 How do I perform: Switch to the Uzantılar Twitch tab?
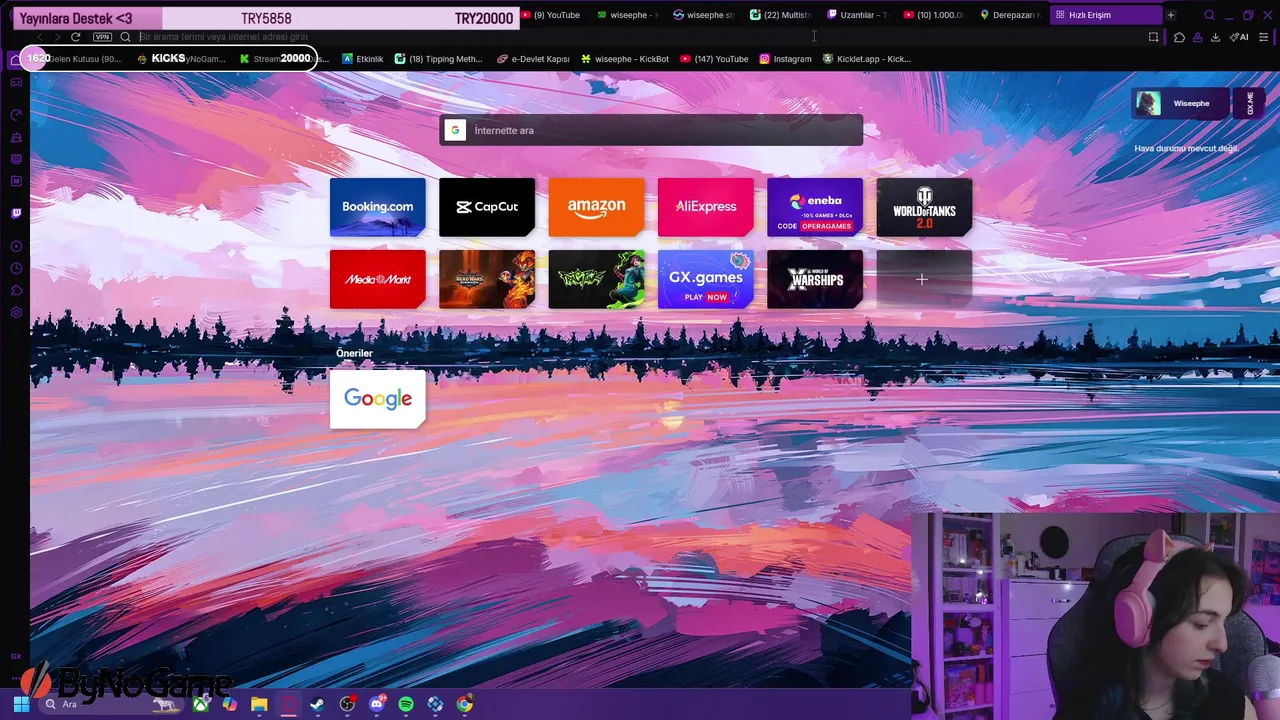[858, 15]
